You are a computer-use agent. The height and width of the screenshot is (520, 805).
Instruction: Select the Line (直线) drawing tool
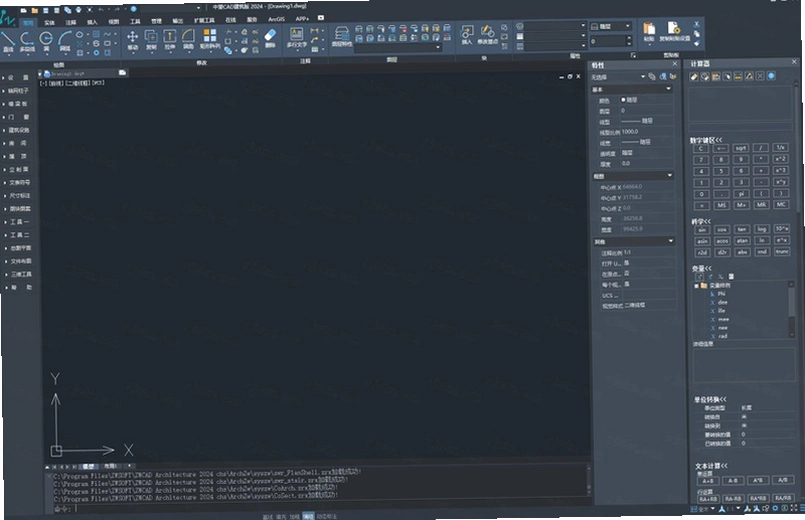[8, 41]
